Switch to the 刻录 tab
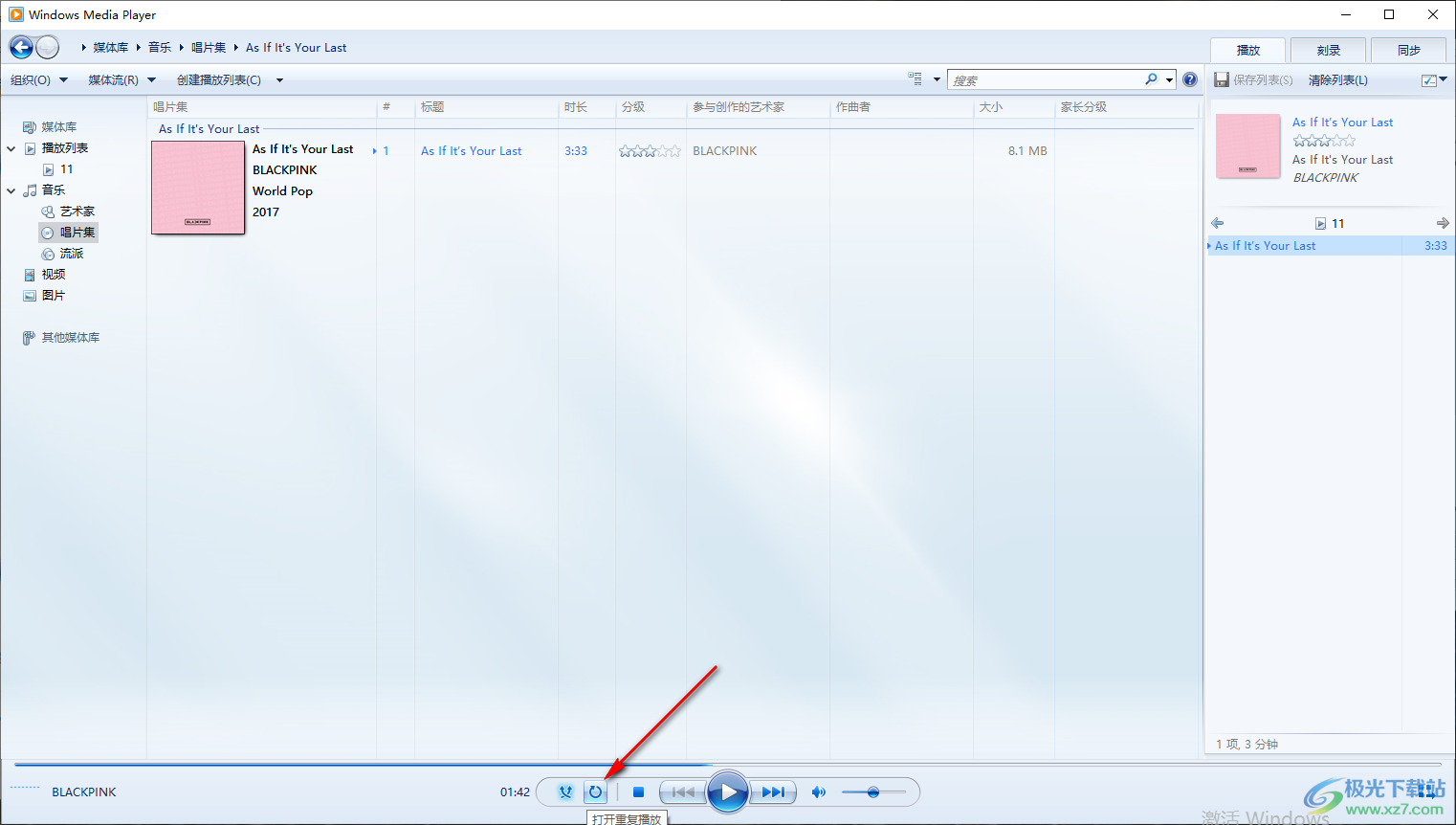The image size is (1456, 825). click(1328, 50)
